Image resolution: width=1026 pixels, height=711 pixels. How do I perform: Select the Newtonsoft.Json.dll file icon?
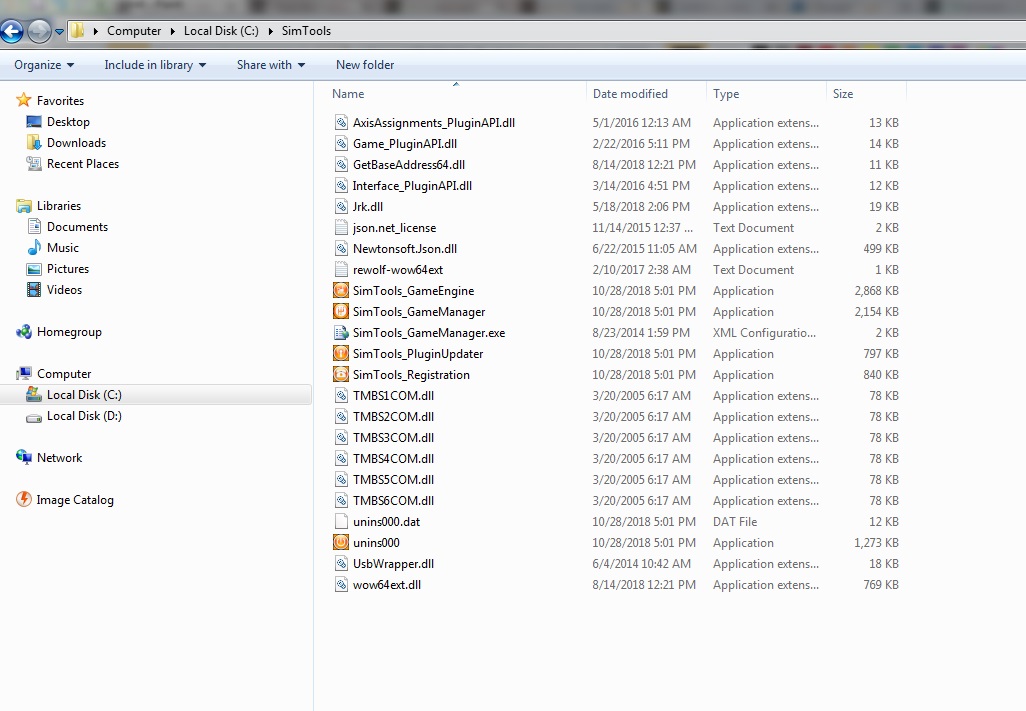[341, 248]
